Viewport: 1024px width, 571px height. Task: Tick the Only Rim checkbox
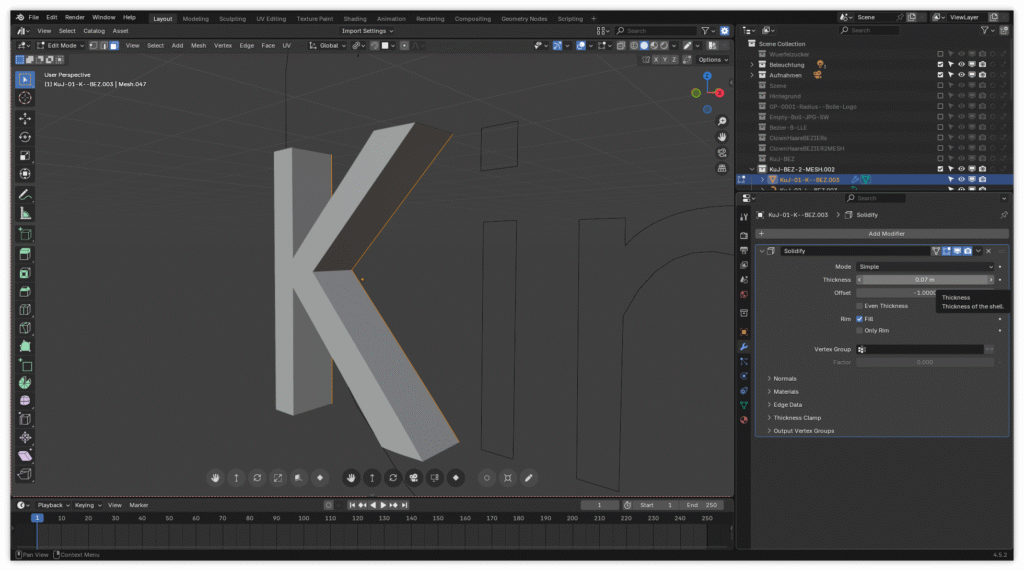click(860, 330)
